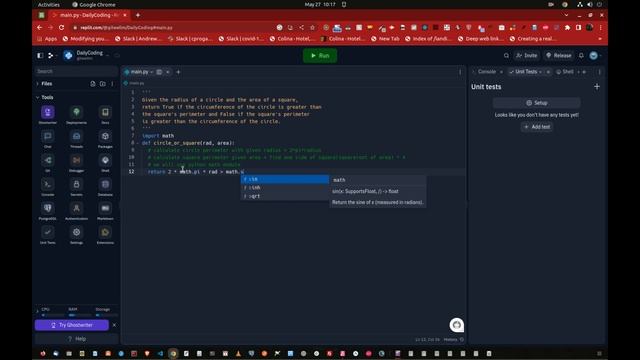
Task: Open the Authentication tool
Action: point(76,209)
